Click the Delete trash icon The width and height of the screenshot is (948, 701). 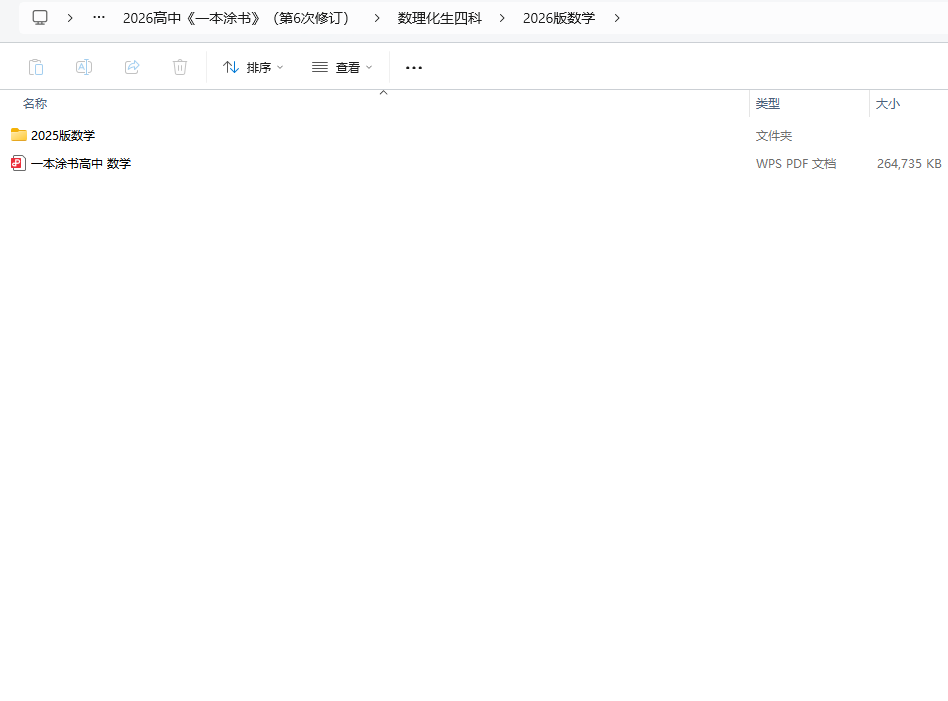coord(180,67)
